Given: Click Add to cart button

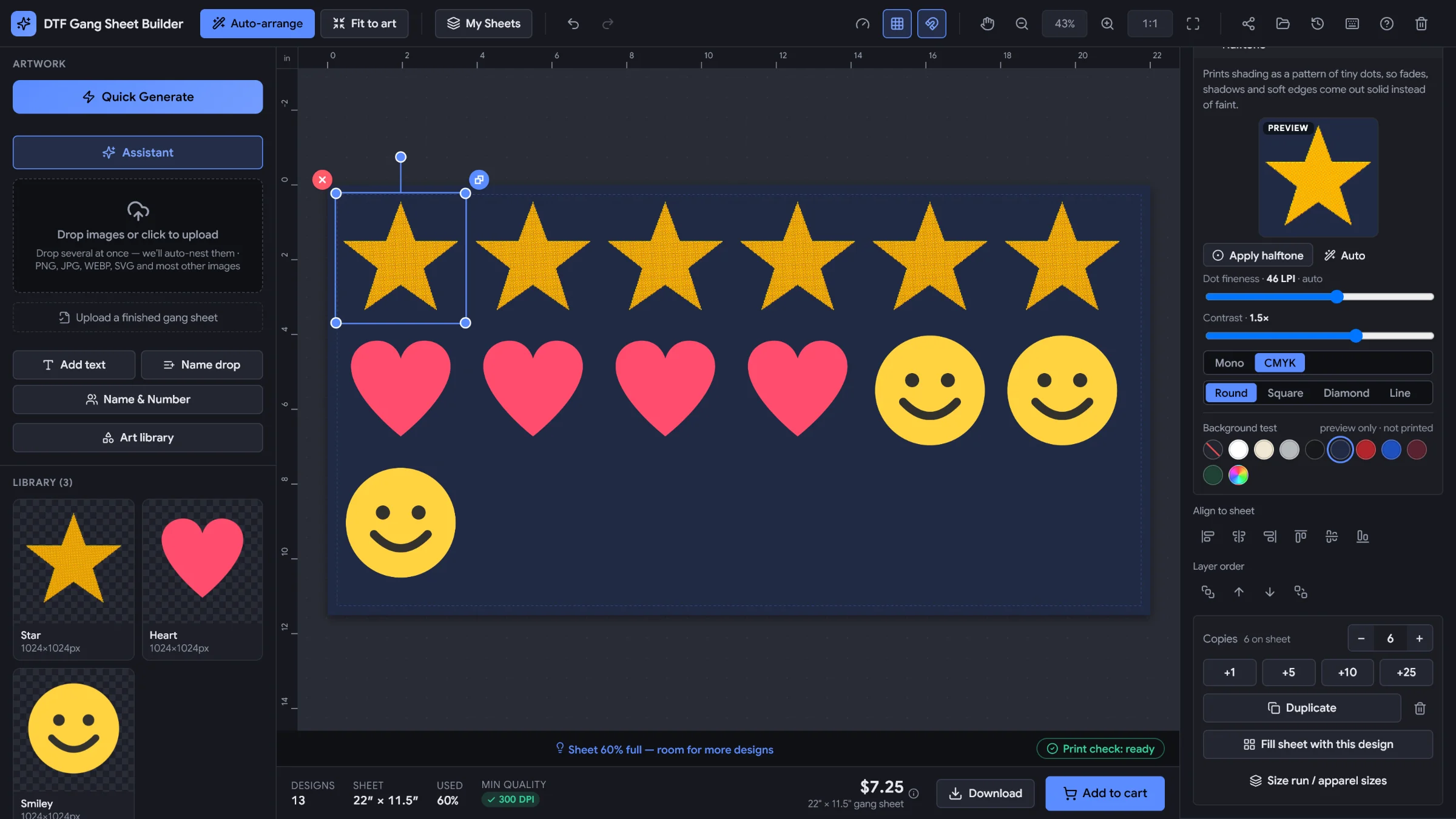Looking at the screenshot, I should pyautogui.click(x=1105, y=793).
